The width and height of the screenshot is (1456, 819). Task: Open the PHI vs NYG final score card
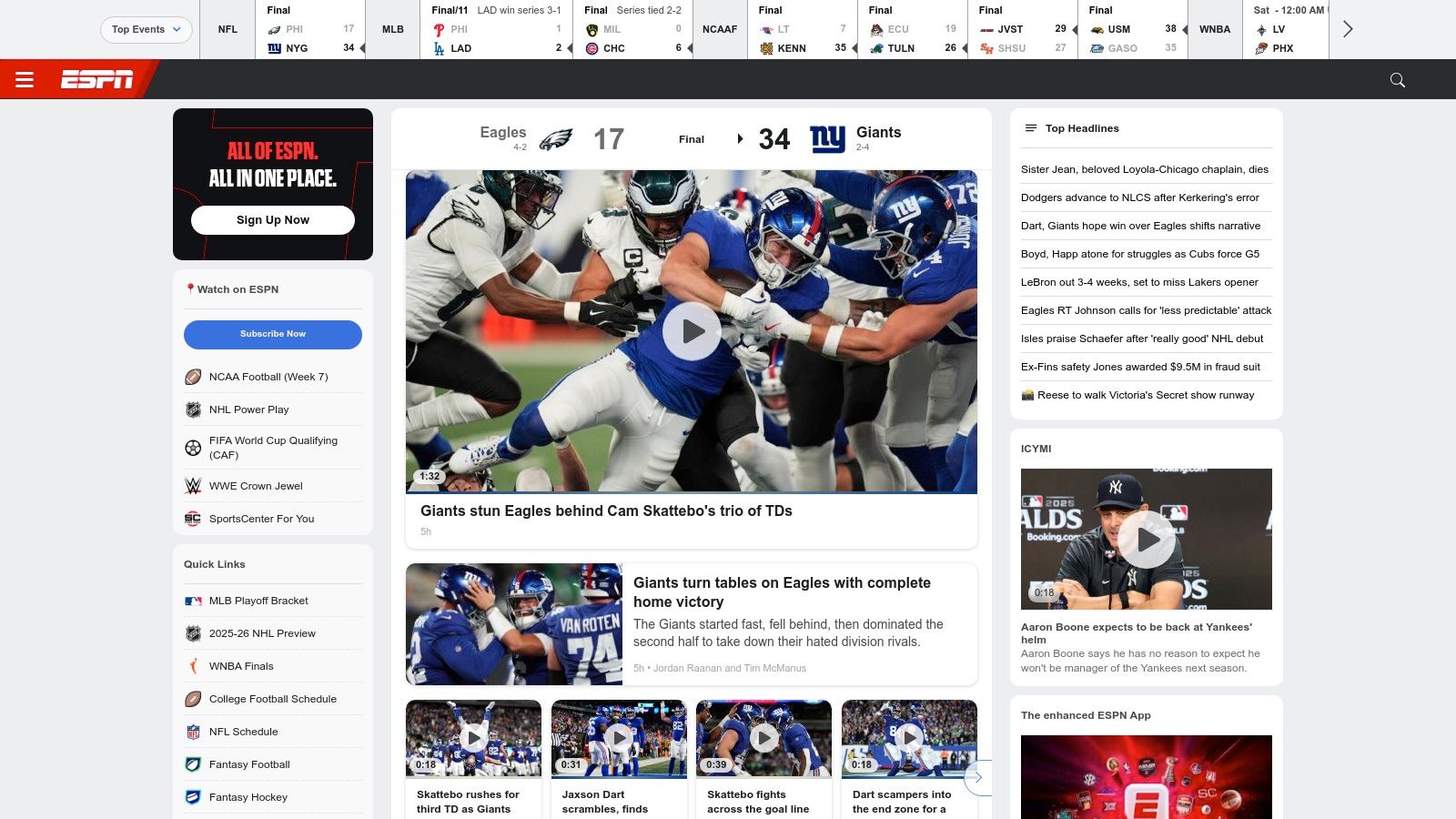tap(310, 29)
